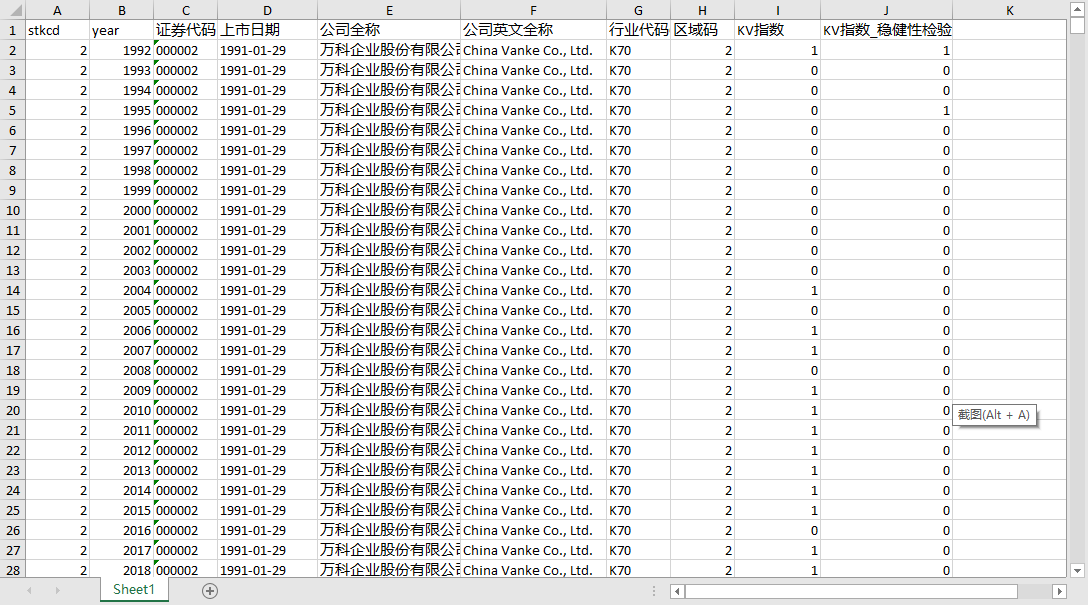Select column G header
Viewport: 1088px width, 605px height.
[638, 10]
